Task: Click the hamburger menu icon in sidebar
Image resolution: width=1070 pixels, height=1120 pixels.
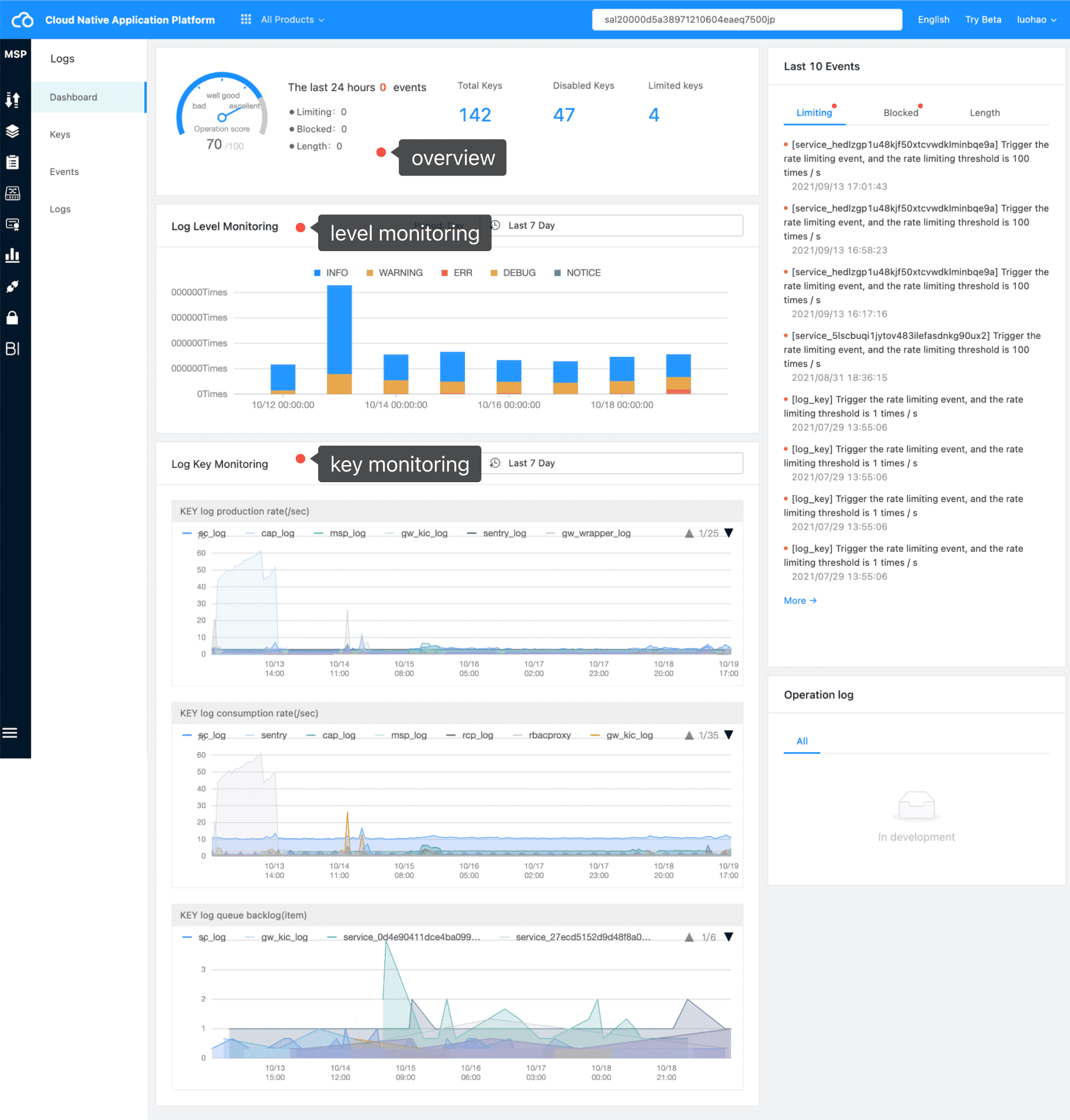Action: [10, 733]
